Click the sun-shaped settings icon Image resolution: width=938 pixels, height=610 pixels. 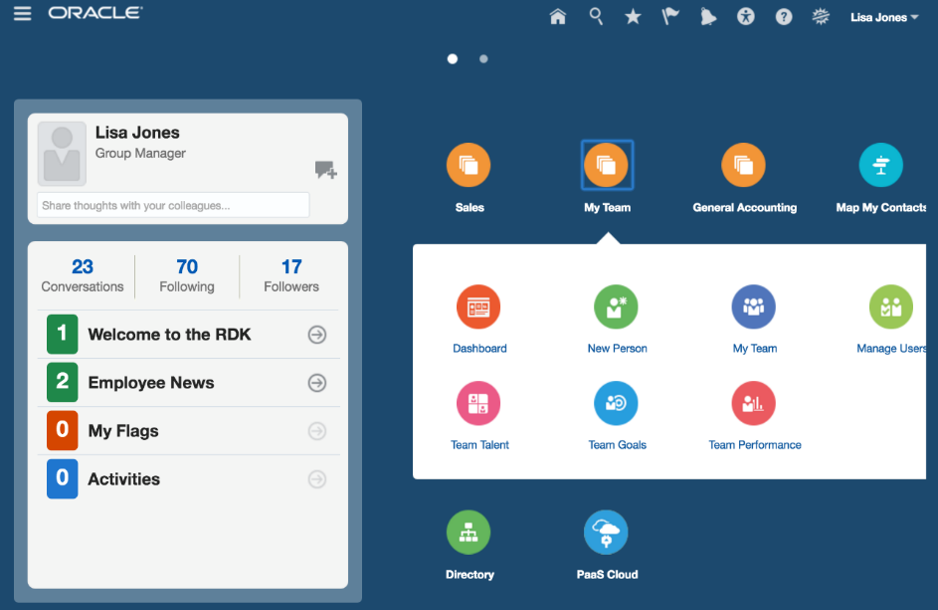tap(821, 16)
